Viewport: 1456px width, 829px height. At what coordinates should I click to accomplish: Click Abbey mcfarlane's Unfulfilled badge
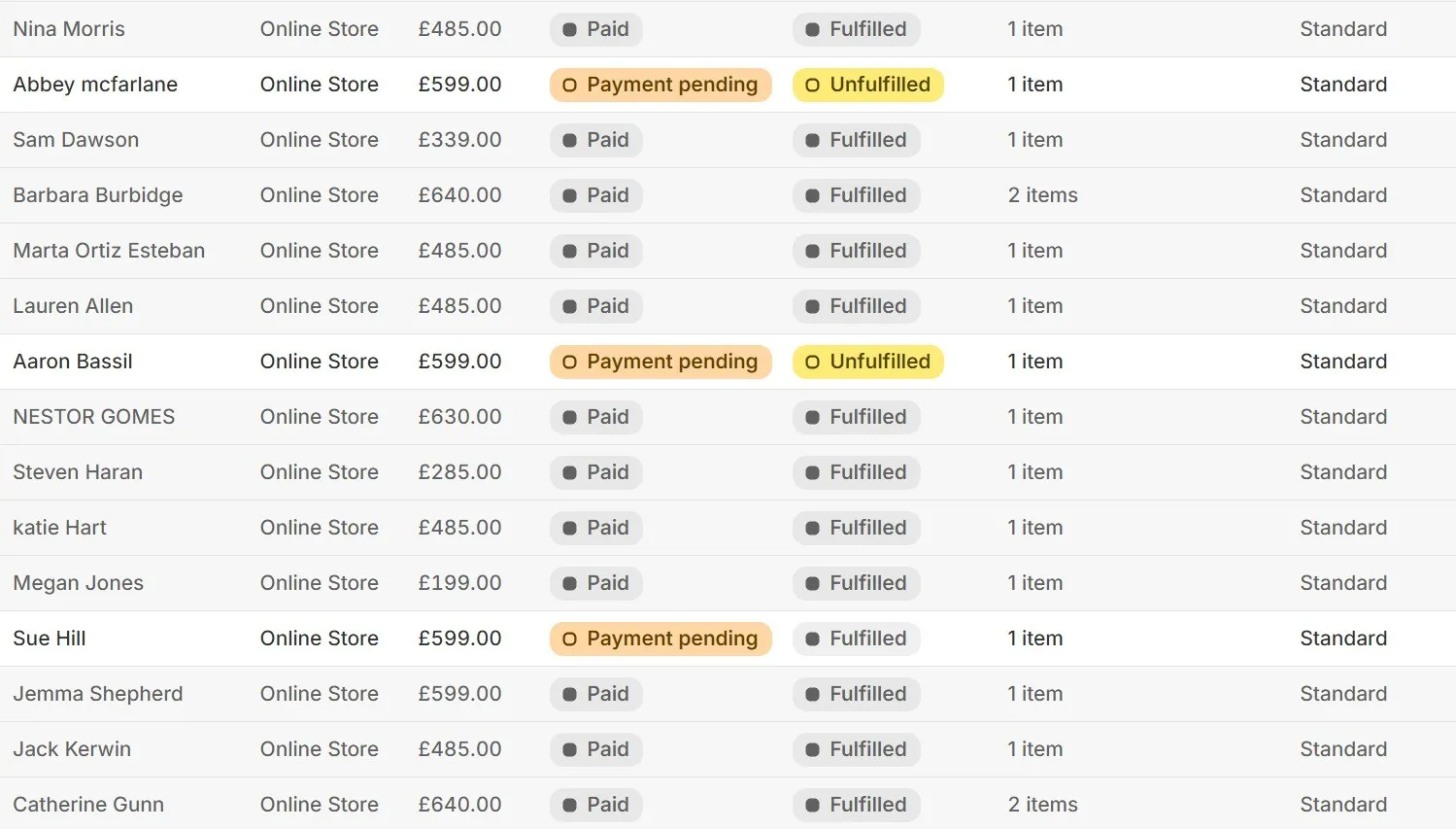[868, 85]
